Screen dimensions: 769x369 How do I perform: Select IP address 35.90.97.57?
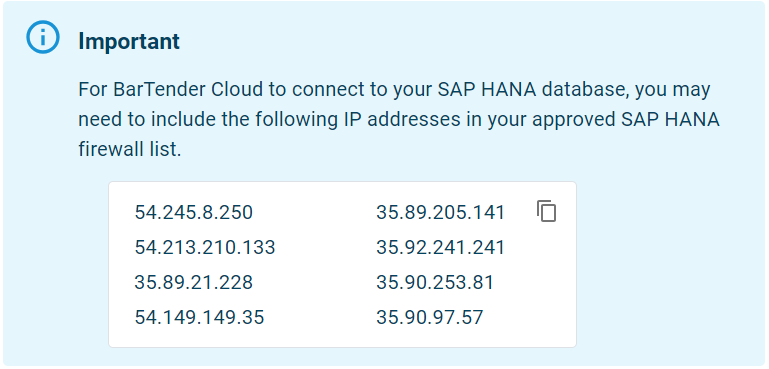(x=429, y=317)
